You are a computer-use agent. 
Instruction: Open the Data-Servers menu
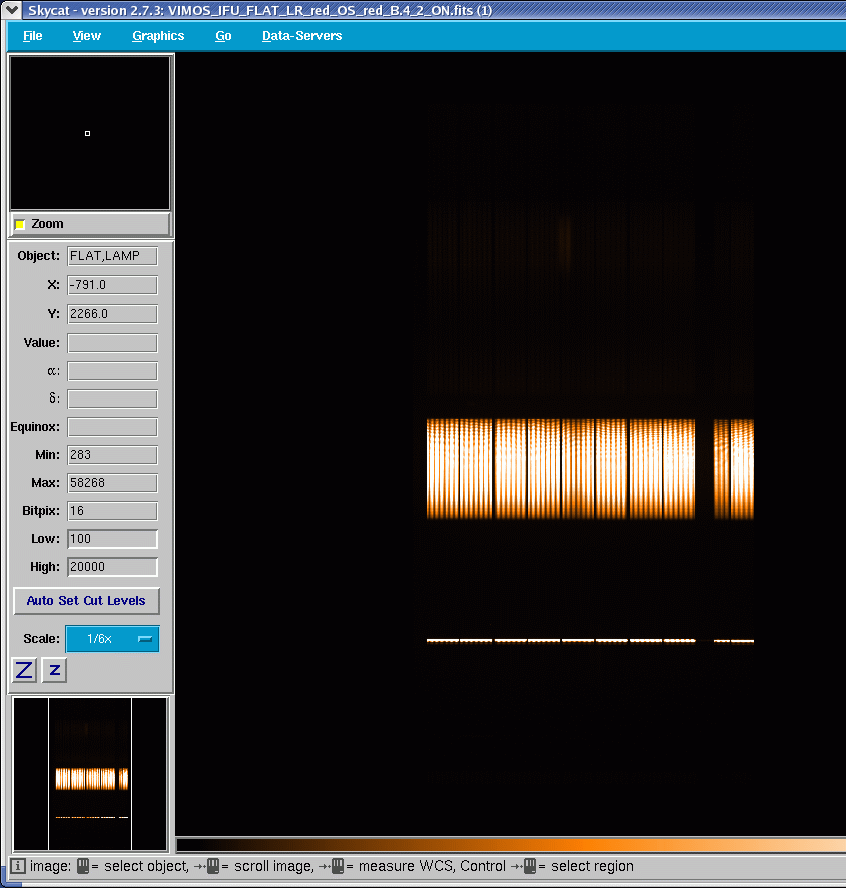(x=302, y=36)
